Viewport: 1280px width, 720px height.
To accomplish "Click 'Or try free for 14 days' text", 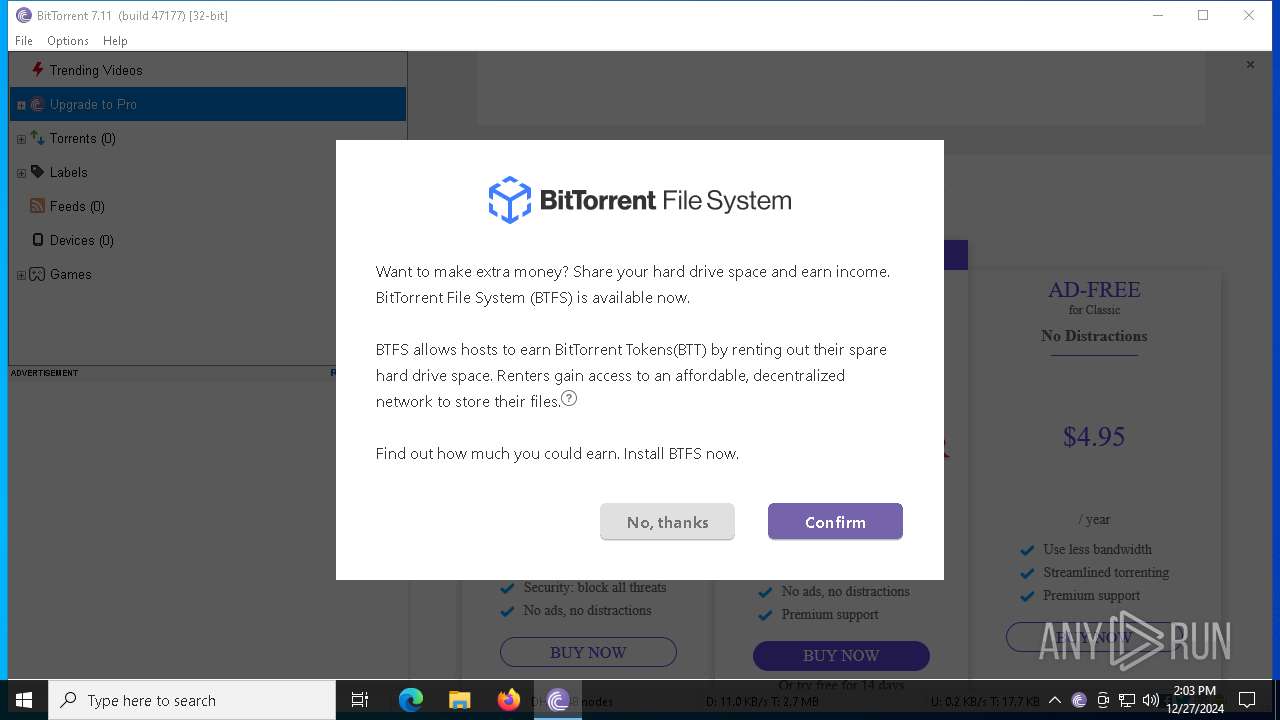I will pos(841,685).
